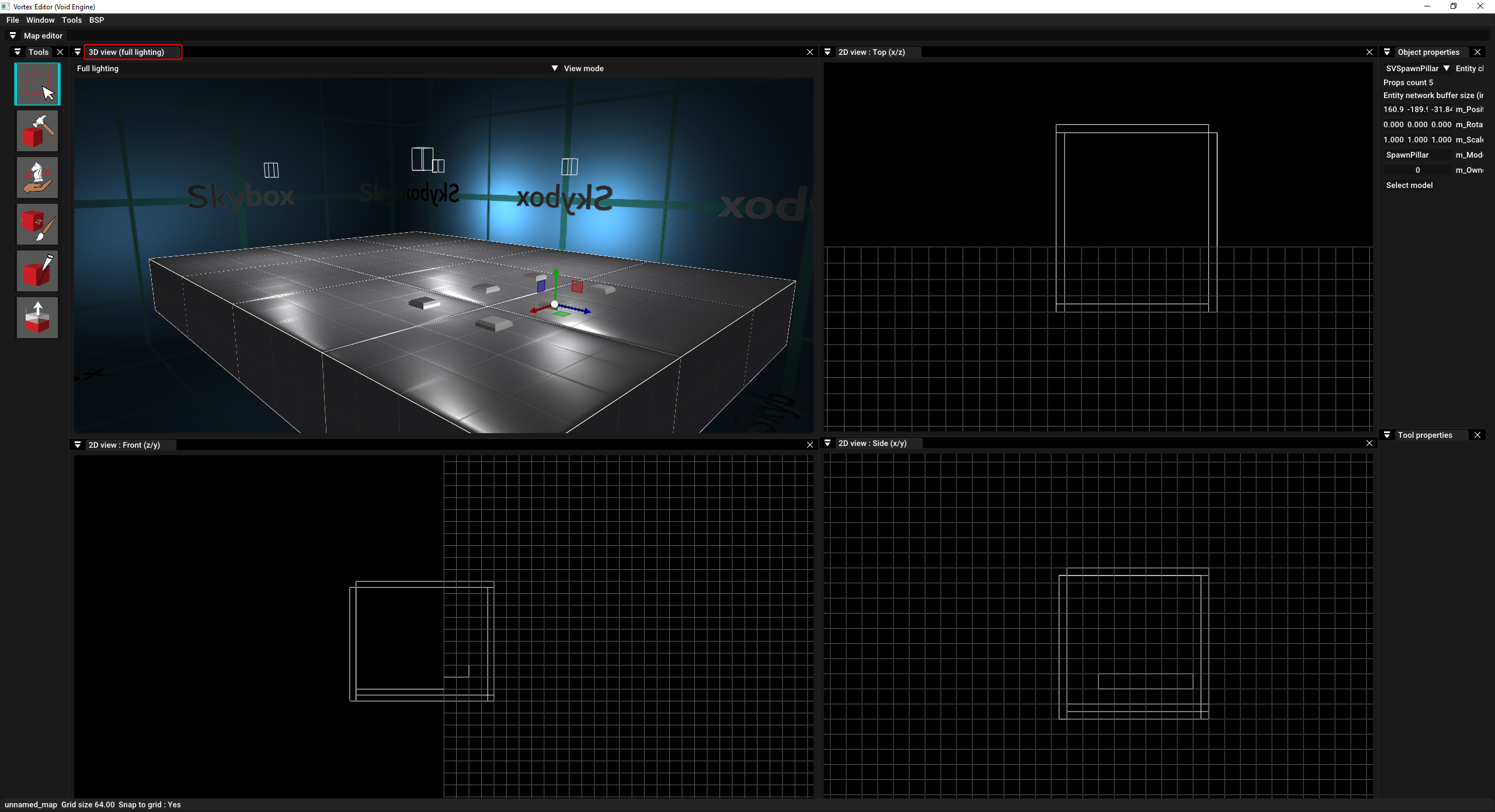The image size is (1495, 812).
Task: Select the 2D view Top (x/z) tab
Action: point(871,52)
